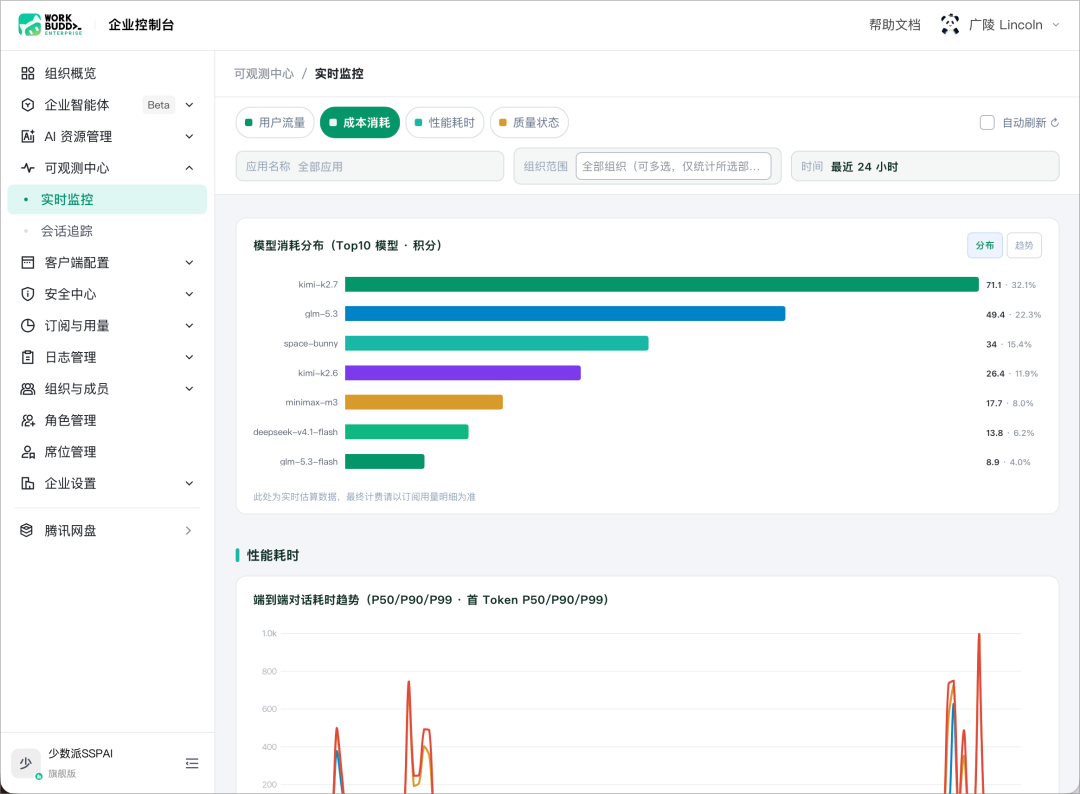Click the refresh arrow beside 自动刷新
1080x794 pixels.
tap(1055, 123)
